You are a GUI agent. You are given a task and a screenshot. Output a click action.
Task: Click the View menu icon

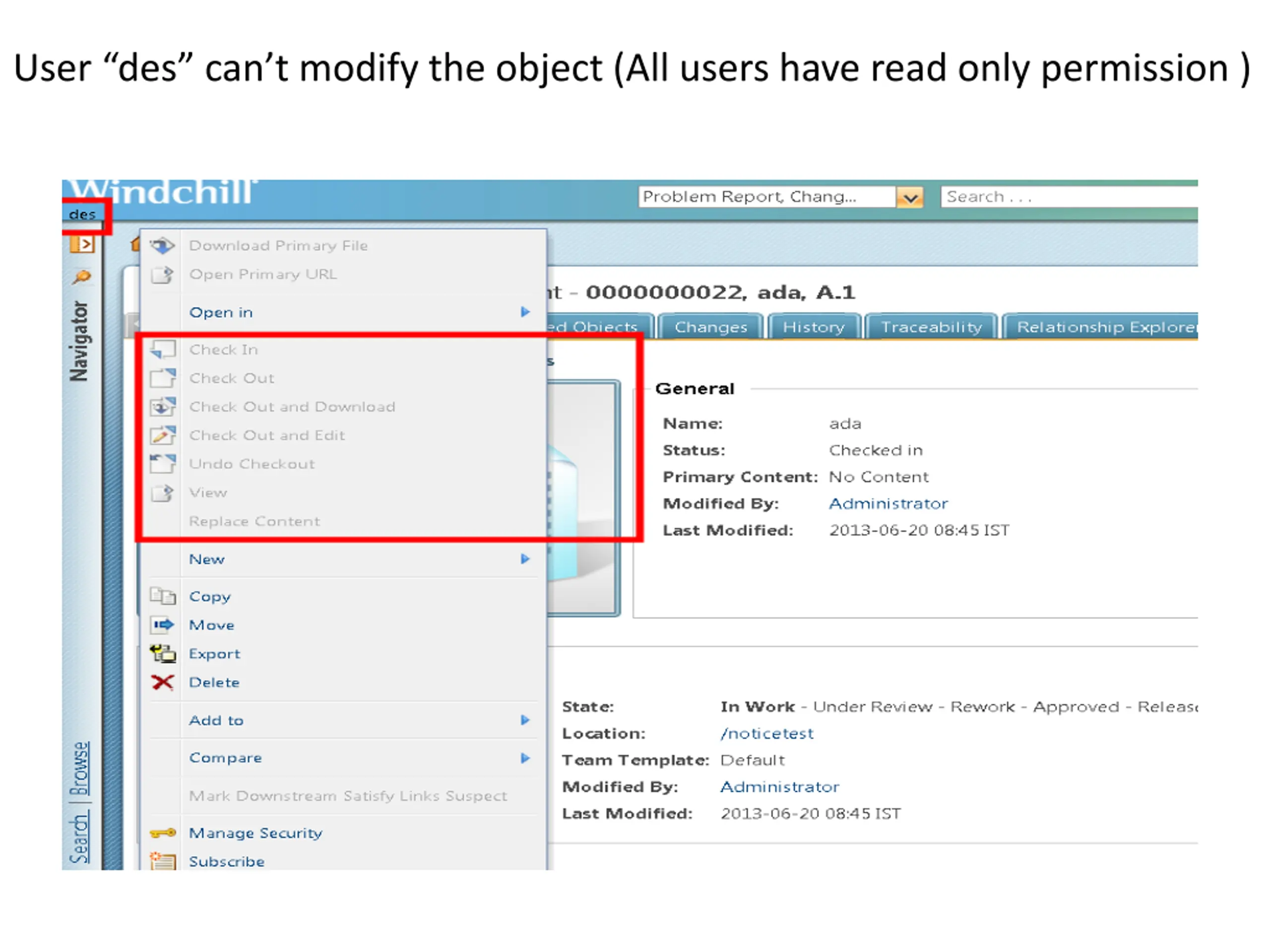162,493
